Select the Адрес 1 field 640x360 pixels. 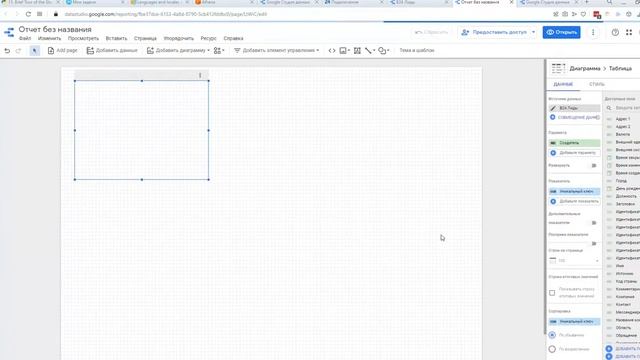click(x=622, y=119)
